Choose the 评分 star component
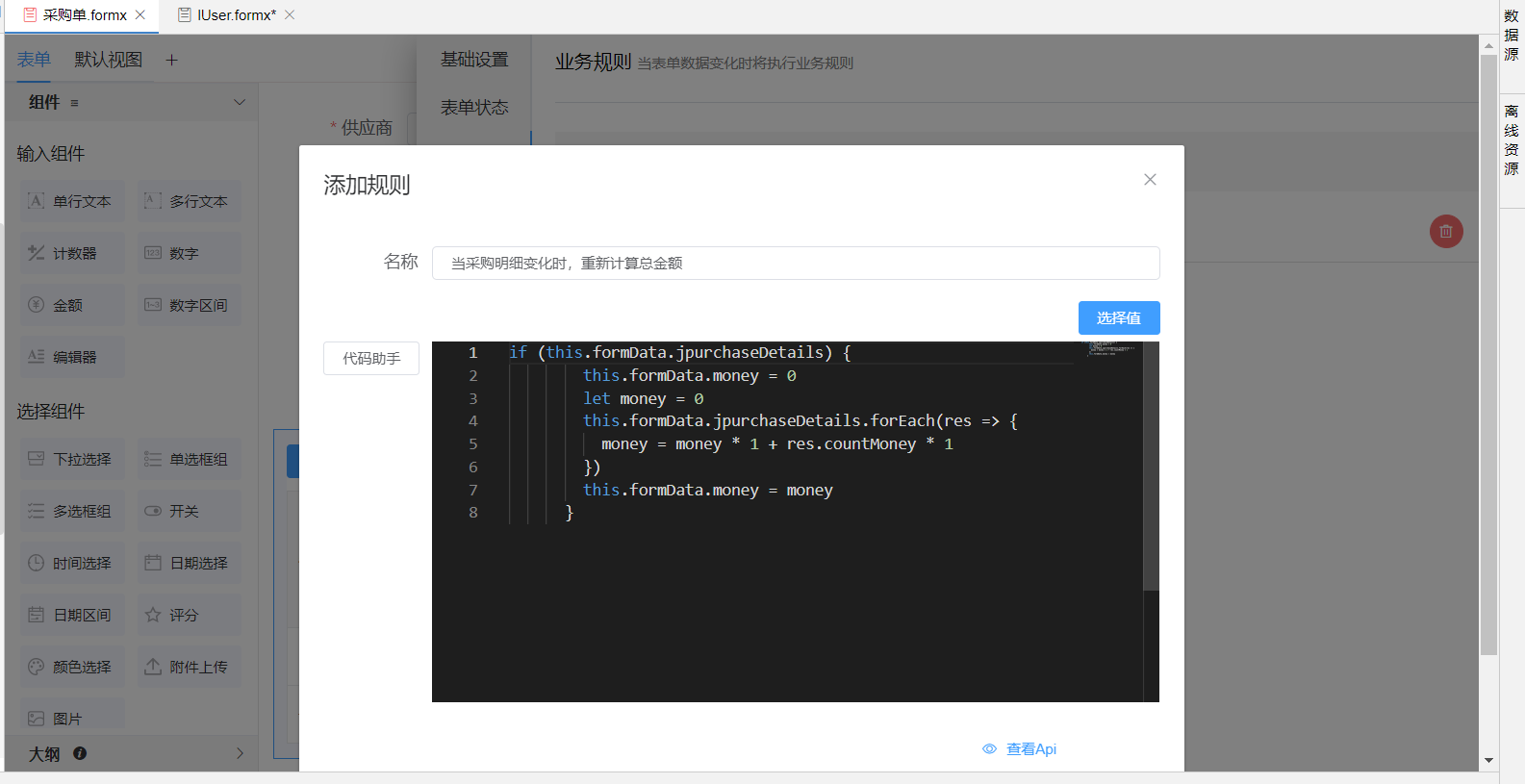 click(189, 616)
